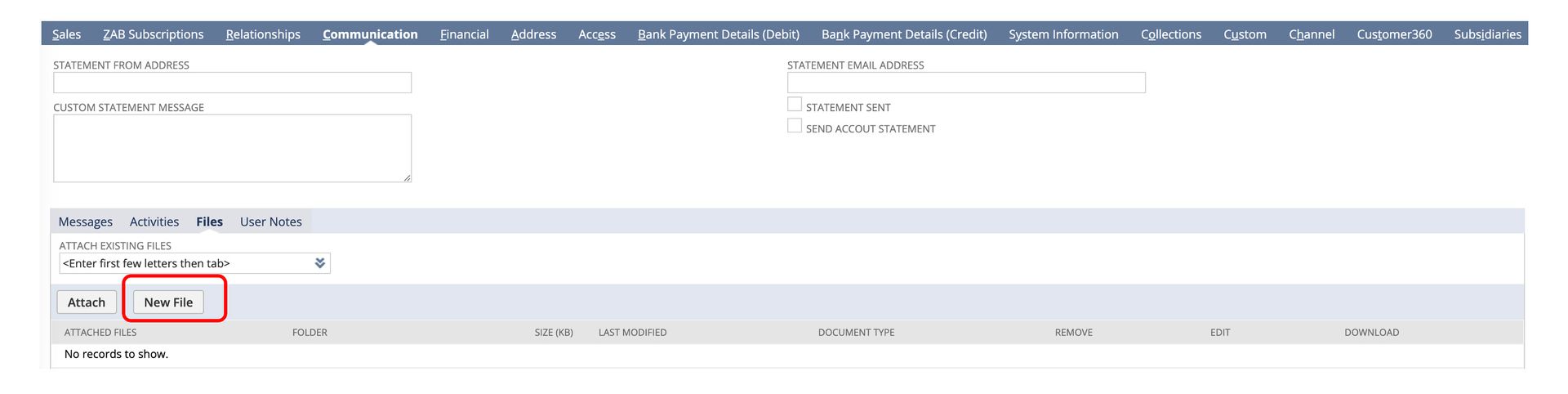Click the New File button

pos(168,302)
